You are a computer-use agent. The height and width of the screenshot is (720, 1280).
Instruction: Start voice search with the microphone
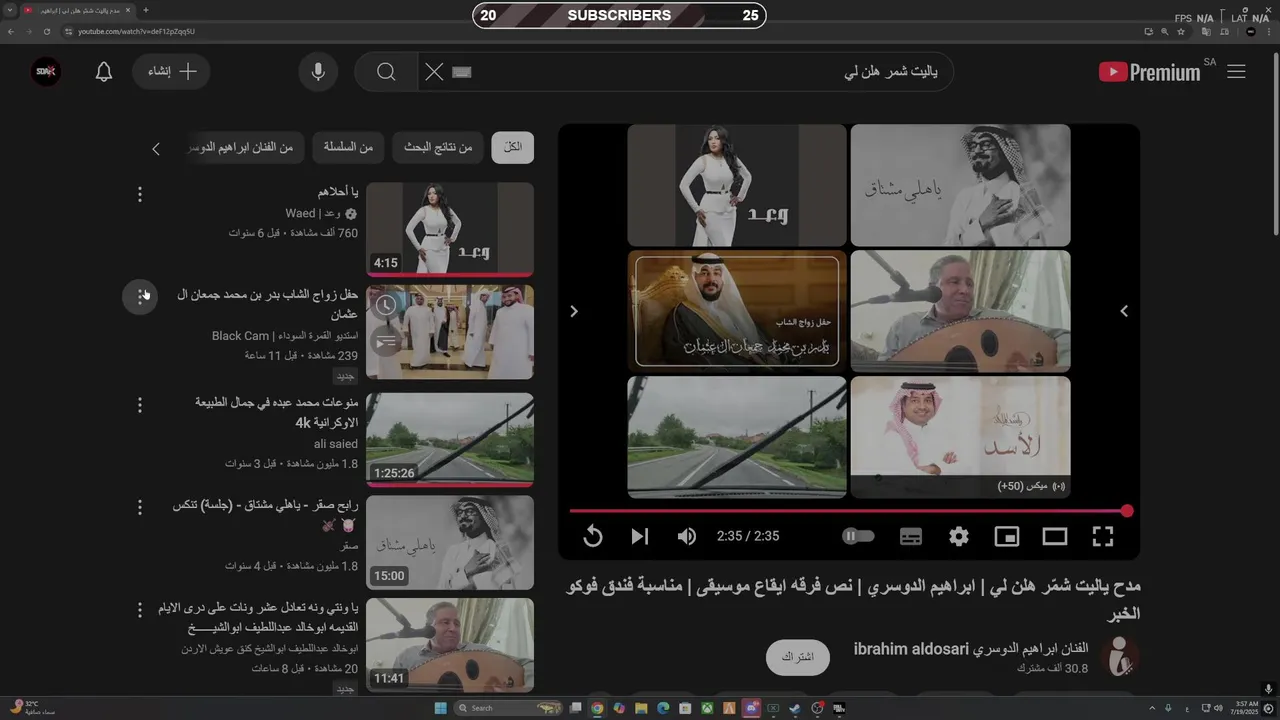318,72
